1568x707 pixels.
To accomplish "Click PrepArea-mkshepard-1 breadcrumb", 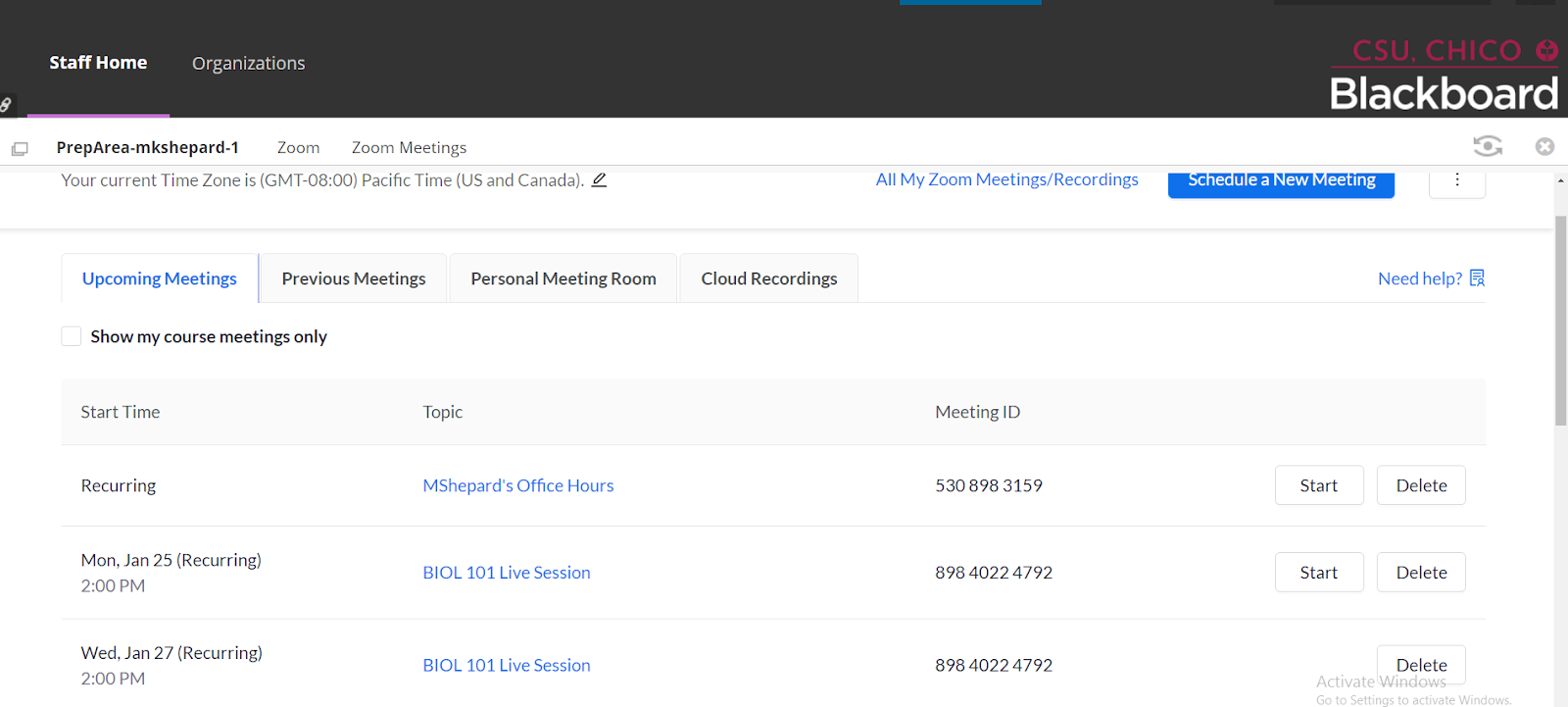I will tap(148, 147).
